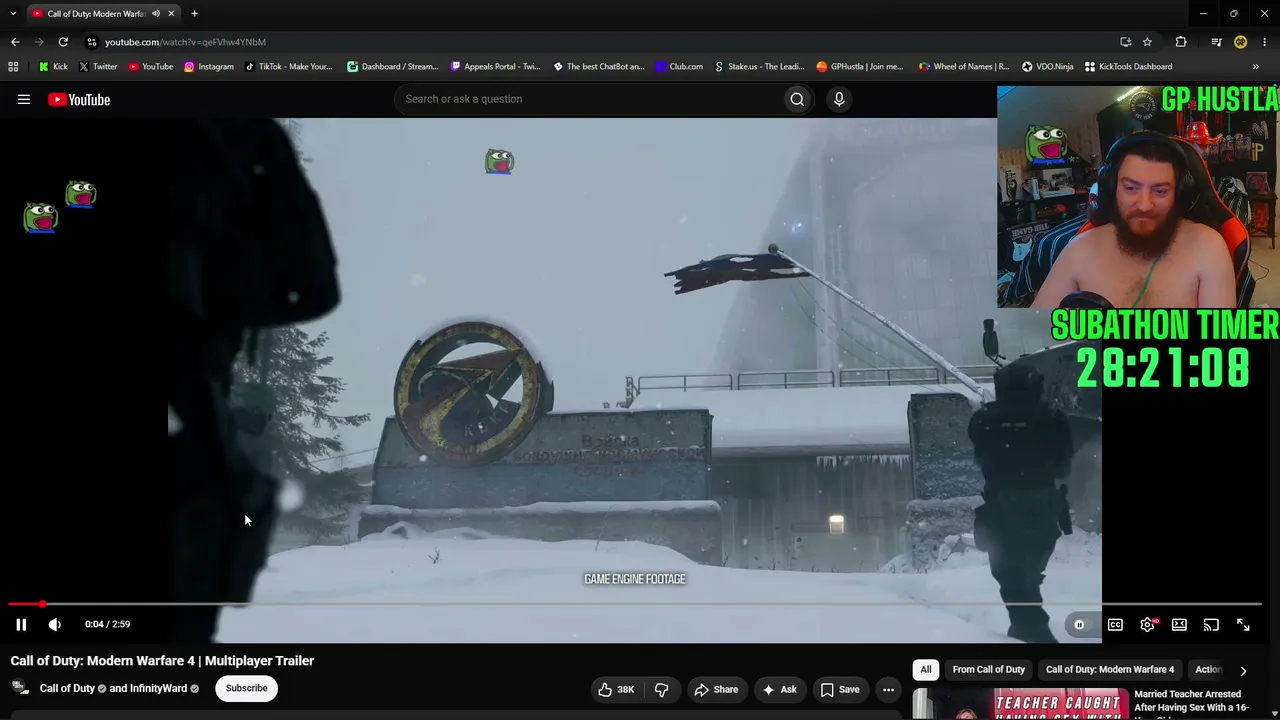Image resolution: width=1280 pixels, height=720 pixels.
Task: Select From Call of Duty chip
Action: click(x=988, y=669)
